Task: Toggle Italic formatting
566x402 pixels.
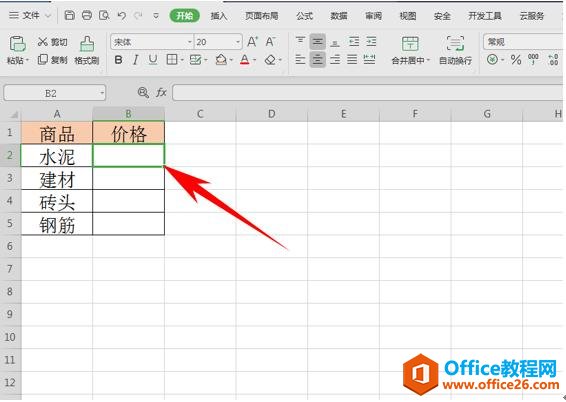Action: pyautogui.click(x=136, y=60)
